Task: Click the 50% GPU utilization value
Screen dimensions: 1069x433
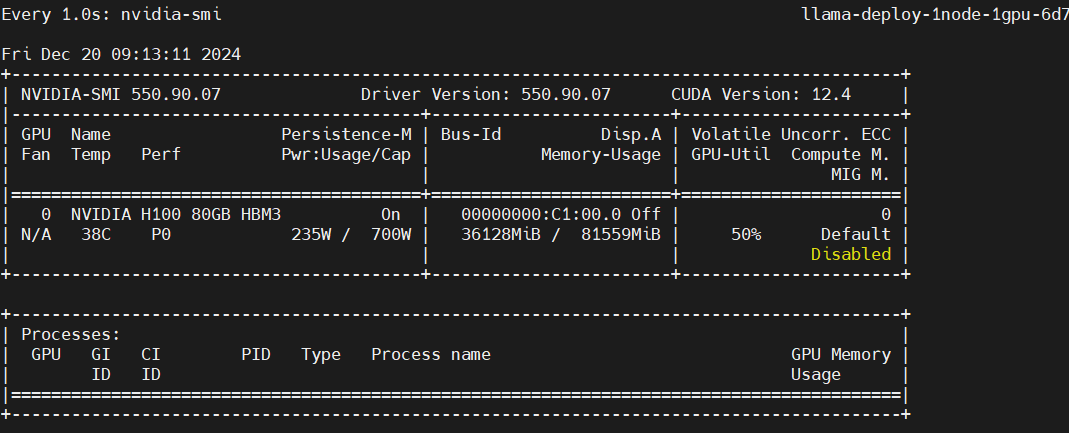Action: click(x=745, y=234)
